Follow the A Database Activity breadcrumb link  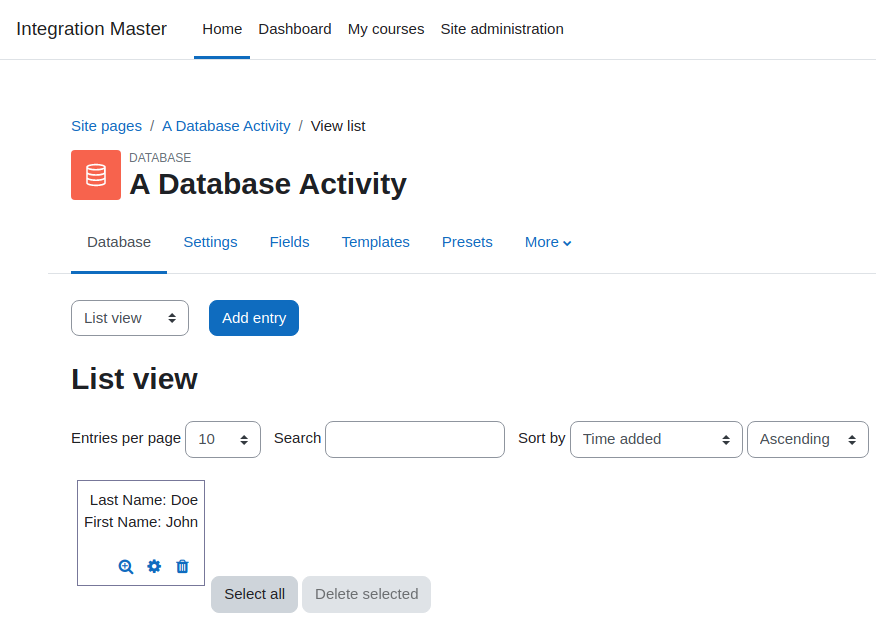pos(226,126)
